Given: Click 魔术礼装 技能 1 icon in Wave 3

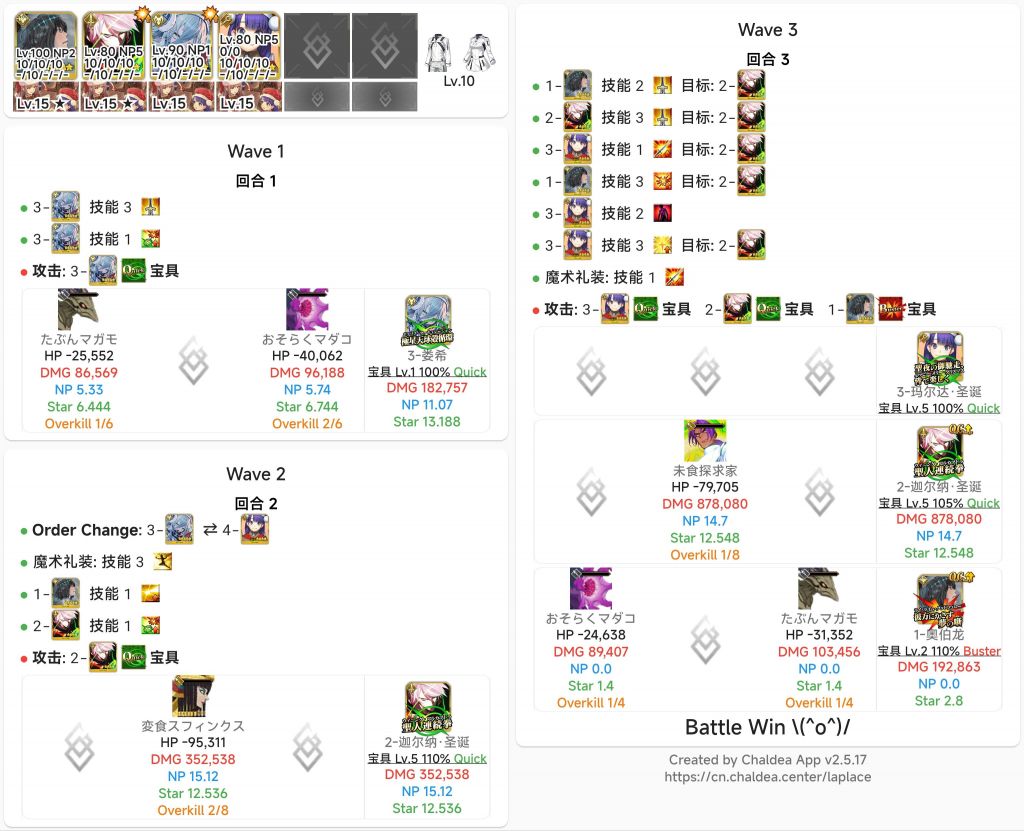Looking at the screenshot, I should click(x=675, y=277).
